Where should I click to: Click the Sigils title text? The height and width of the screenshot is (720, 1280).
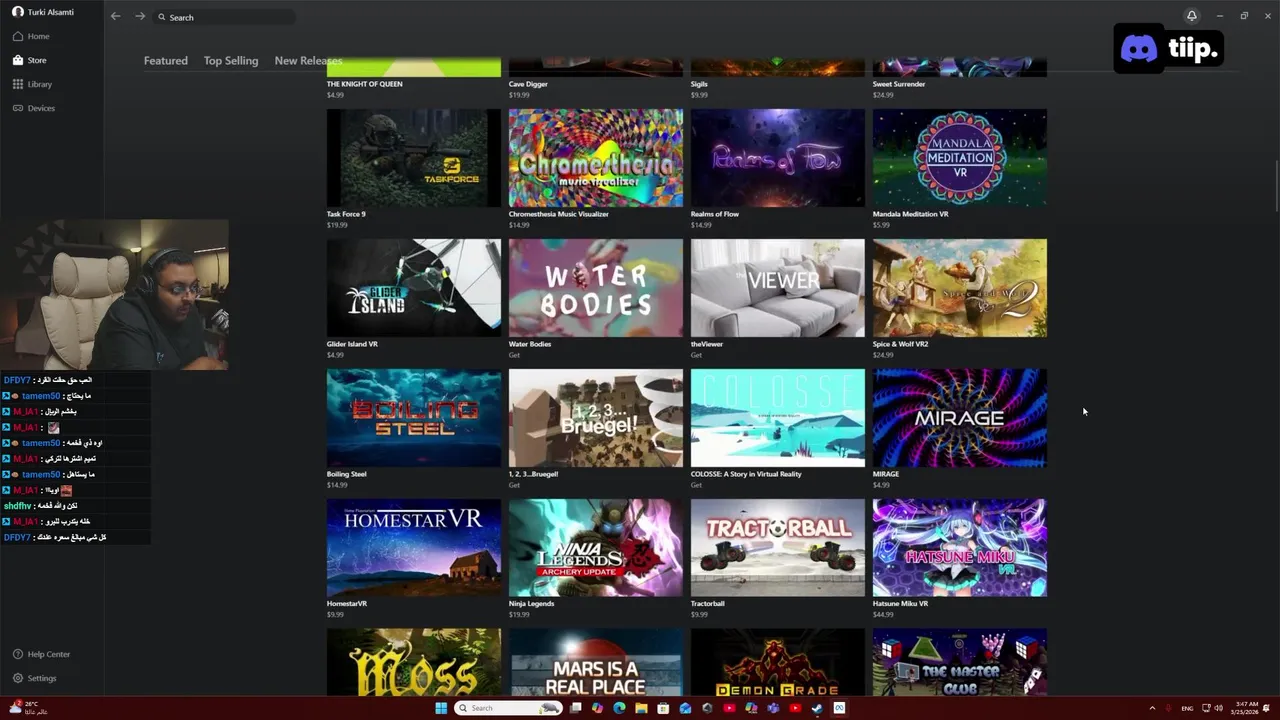coord(699,84)
